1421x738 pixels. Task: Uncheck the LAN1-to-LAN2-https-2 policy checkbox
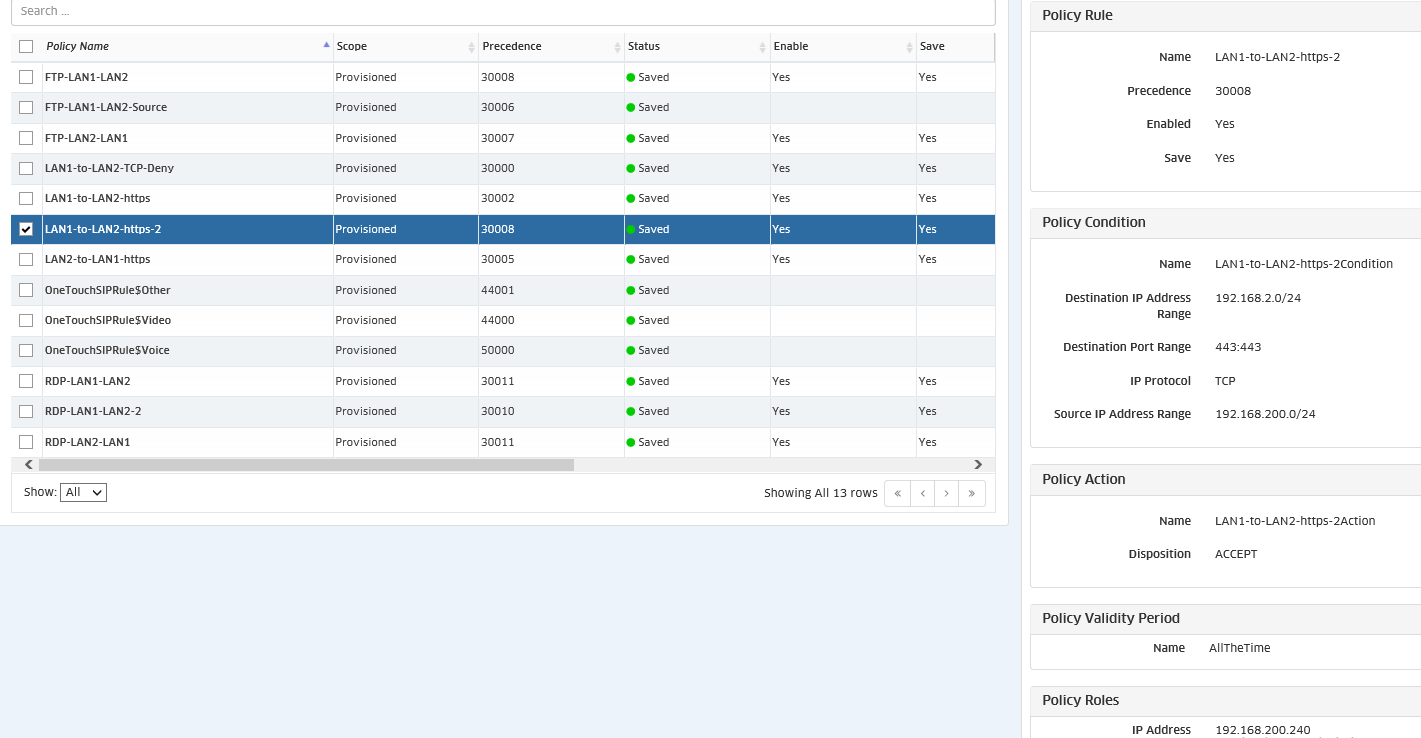26,229
